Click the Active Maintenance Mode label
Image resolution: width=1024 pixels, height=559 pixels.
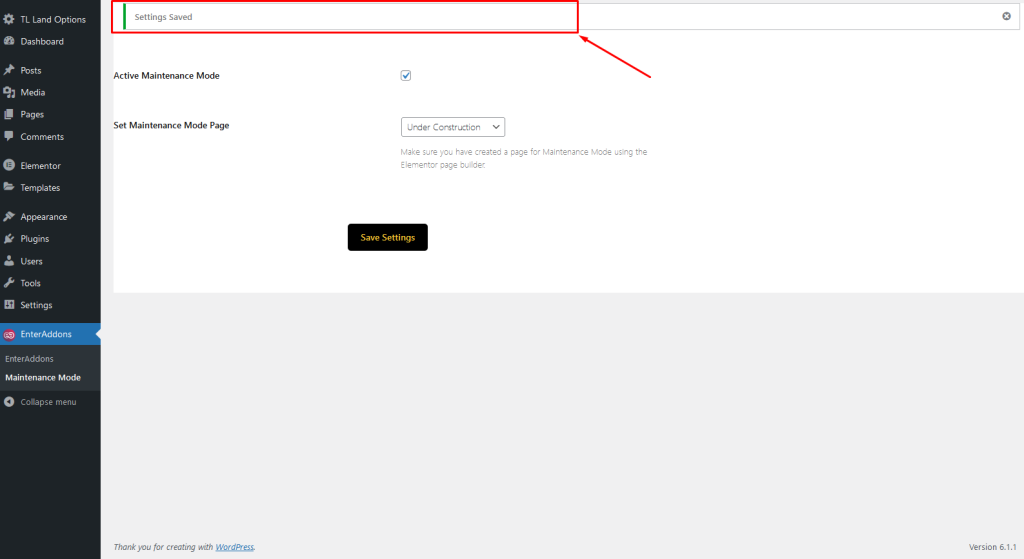click(167, 76)
